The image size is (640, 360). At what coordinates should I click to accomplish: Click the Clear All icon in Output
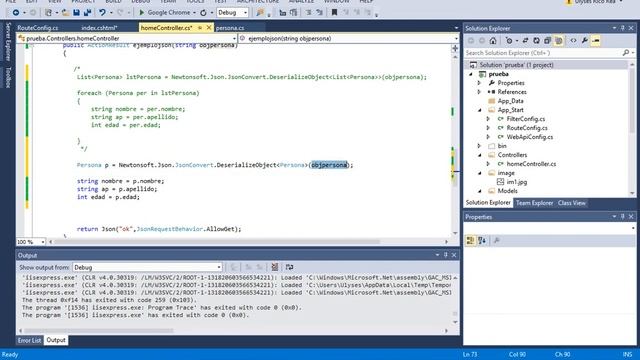(275, 267)
